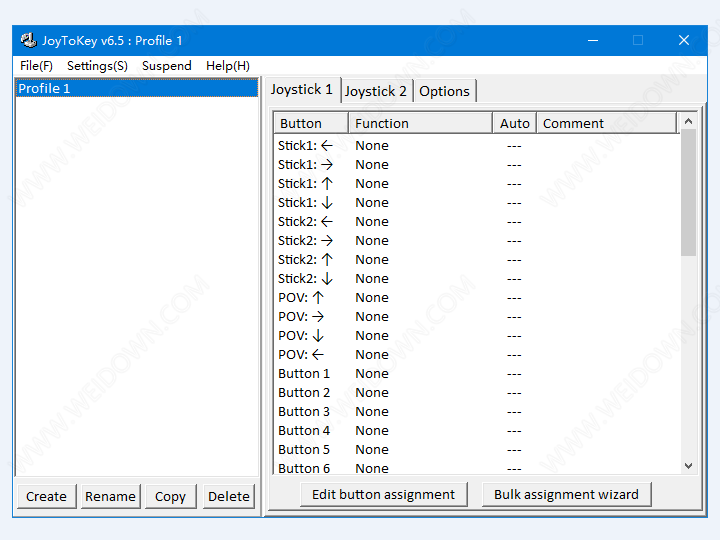Open the File(F) menu
The image size is (720, 540).
(x=36, y=66)
